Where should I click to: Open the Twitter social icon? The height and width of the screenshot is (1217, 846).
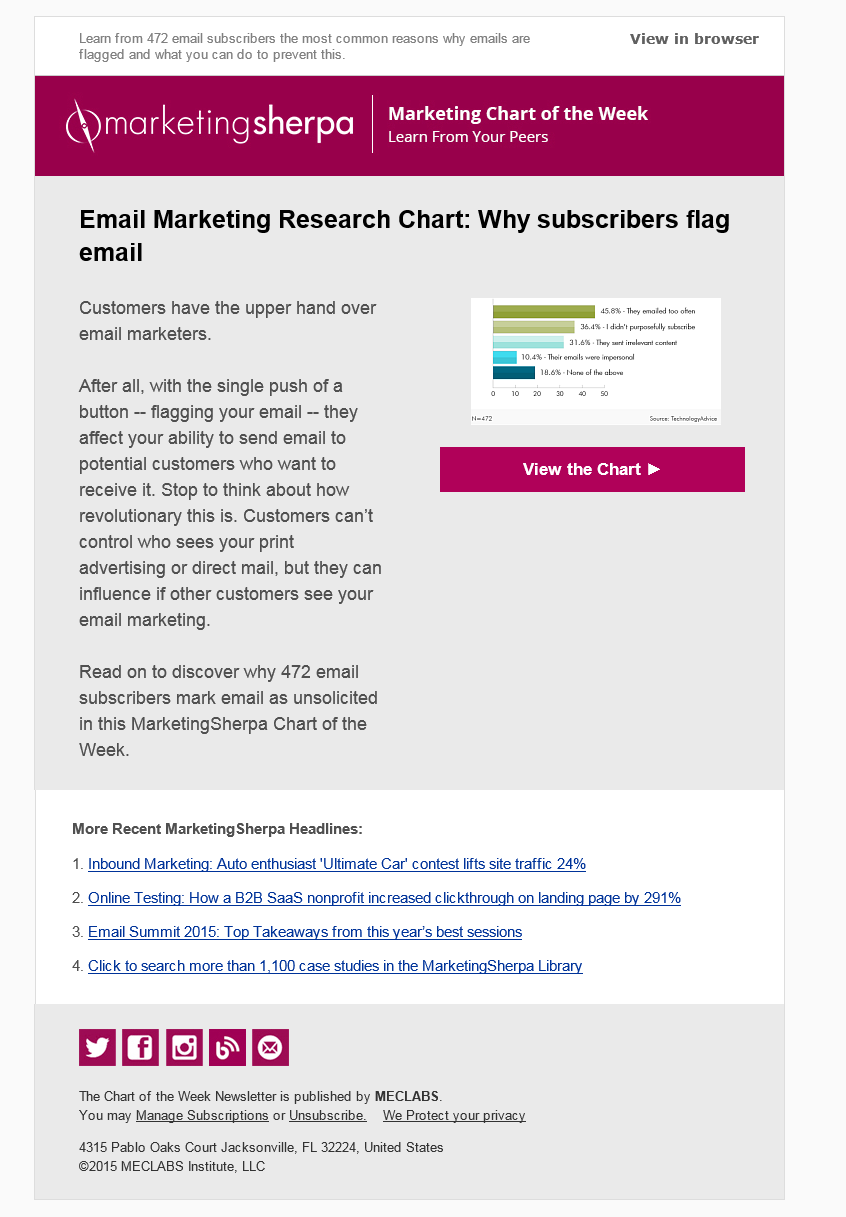click(x=97, y=1047)
